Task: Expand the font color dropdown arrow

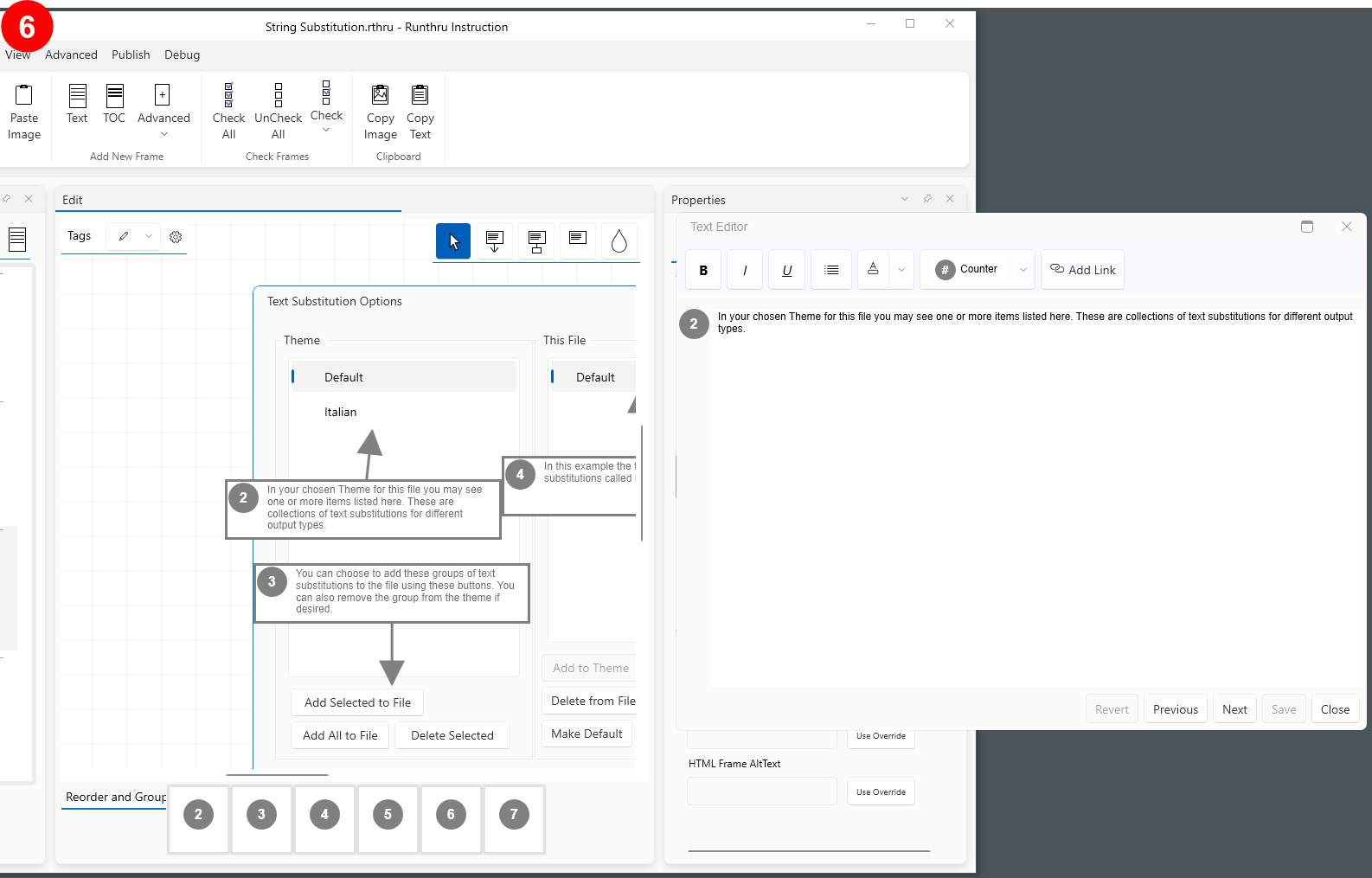Action: (901, 270)
